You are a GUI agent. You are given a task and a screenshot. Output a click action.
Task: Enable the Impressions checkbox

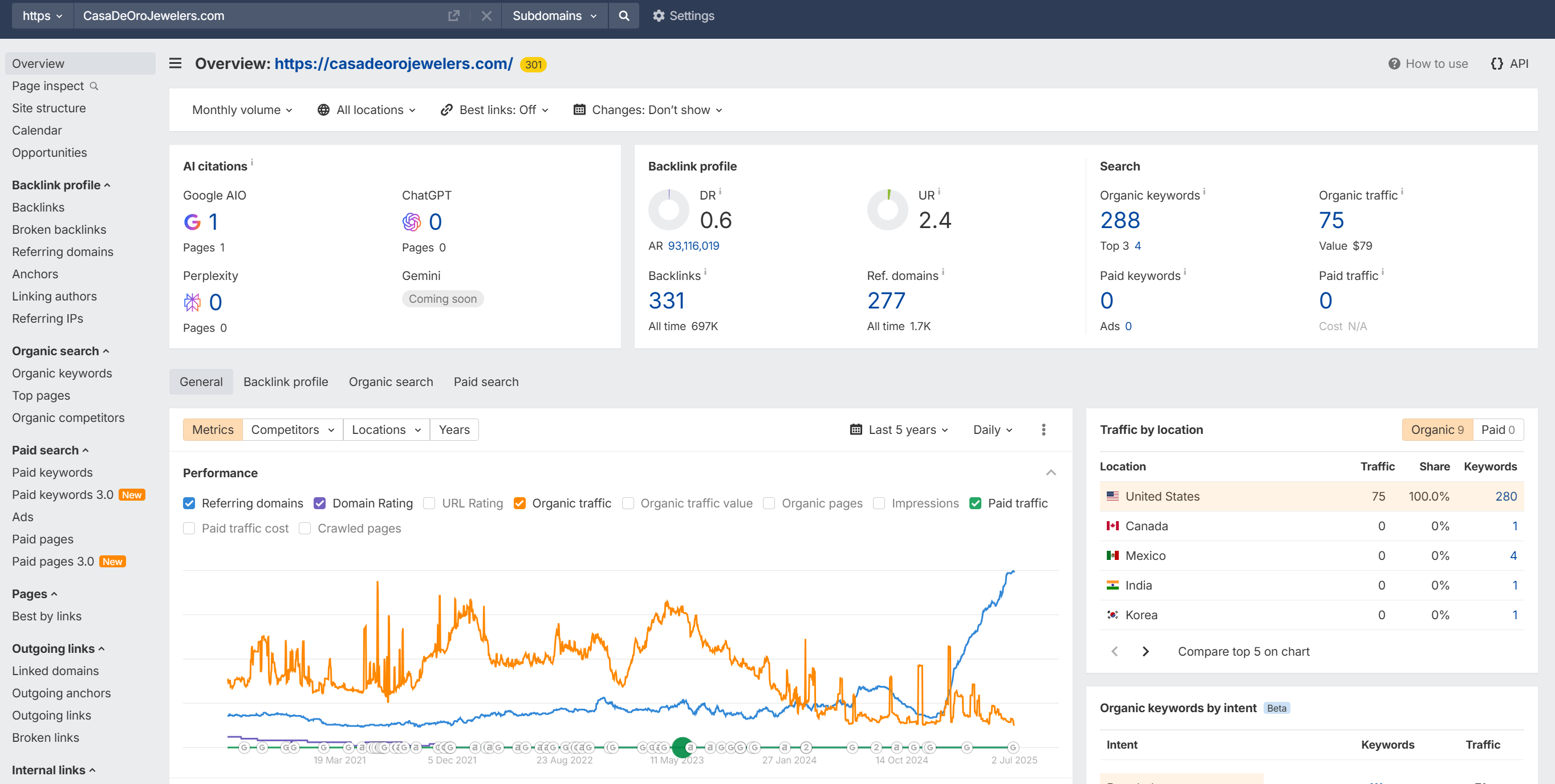[x=879, y=503]
